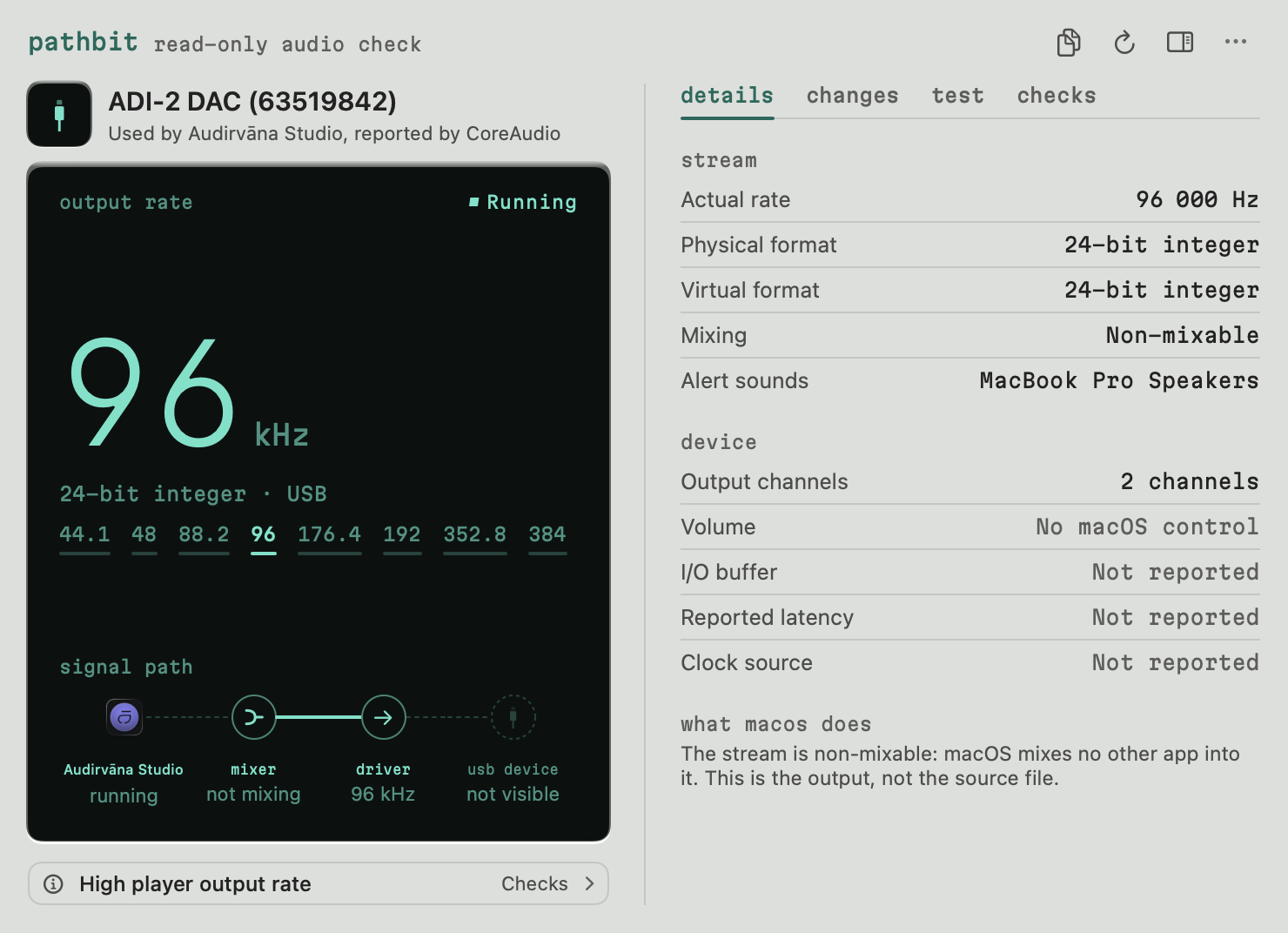
Task: Click the 96 000 Hz actual rate value
Action: pyautogui.click(x=1197, y=199)
